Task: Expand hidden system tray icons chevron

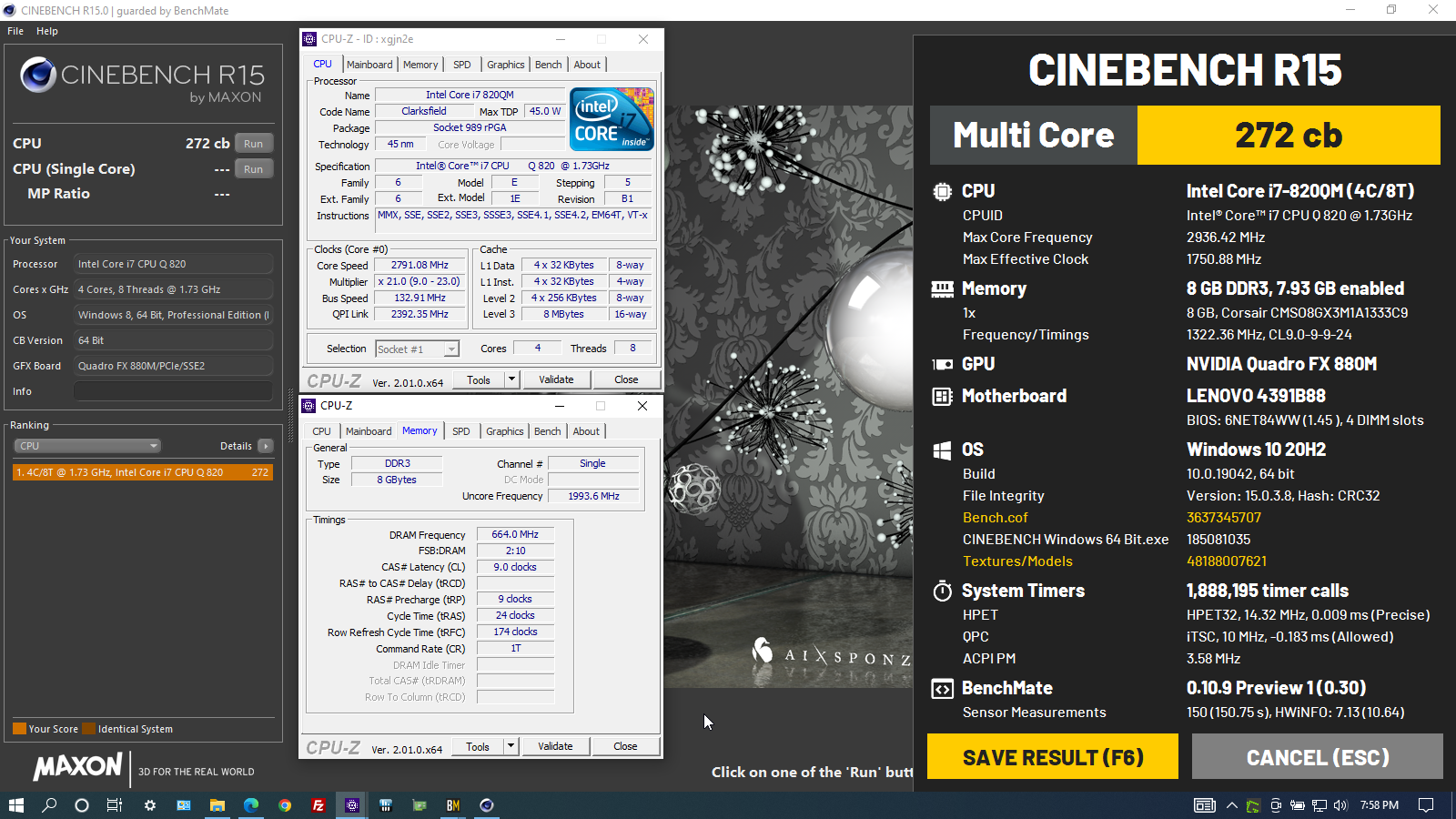Action: [x=1232, y=805]
